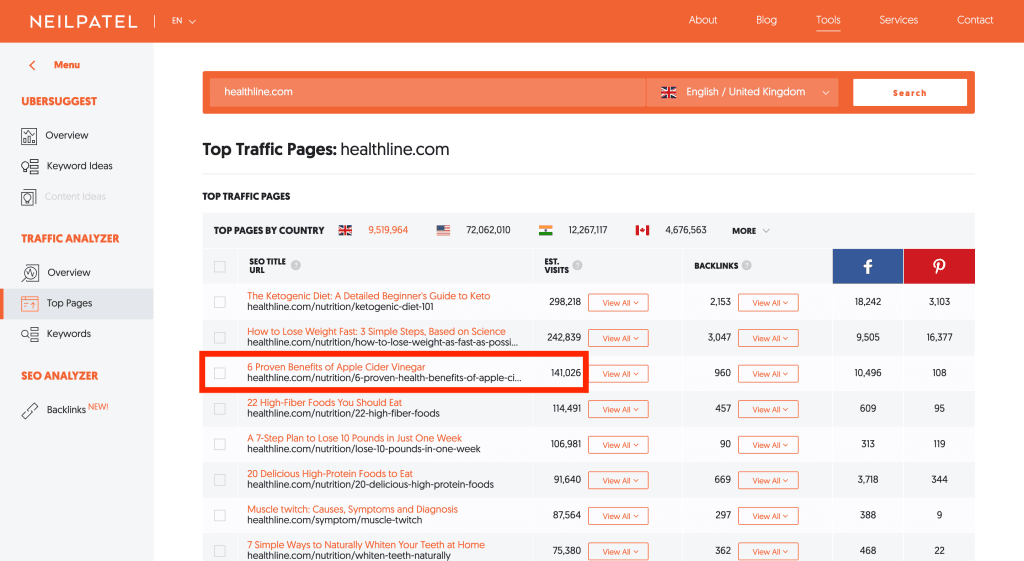Check the Ketogenic Diet row checkbox
The width and height of the screenshot is (1024, 561).
[x=220, y=302]
